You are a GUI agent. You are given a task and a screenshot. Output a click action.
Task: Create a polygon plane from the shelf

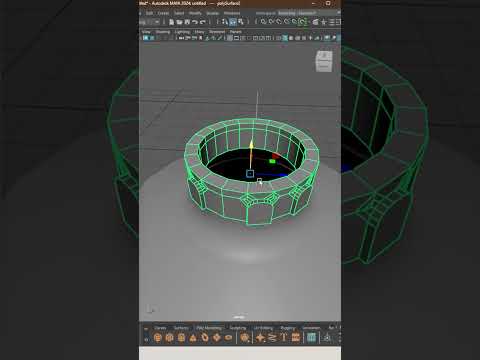coord(217,338)
